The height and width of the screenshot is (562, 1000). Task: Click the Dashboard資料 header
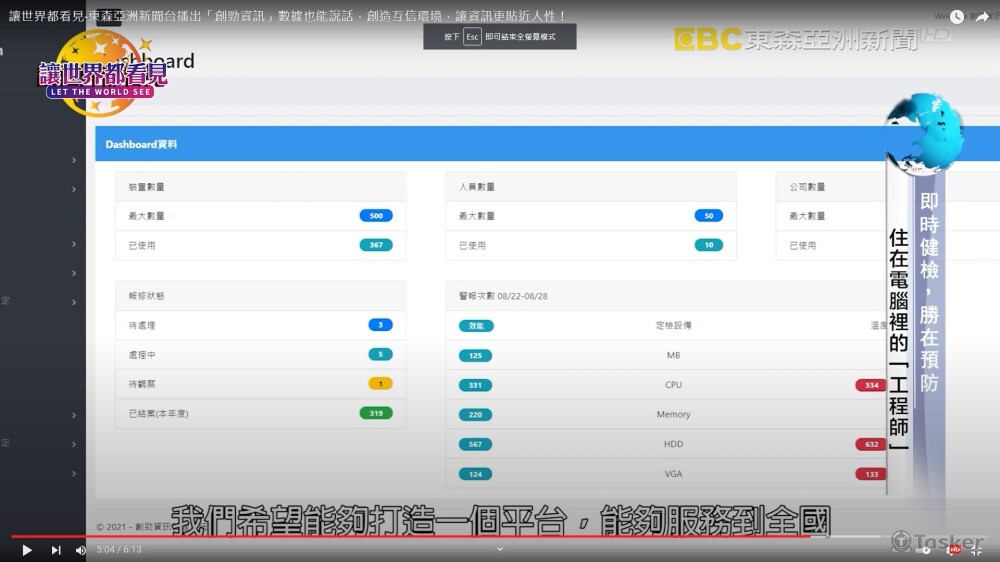(x=141, y=145)
